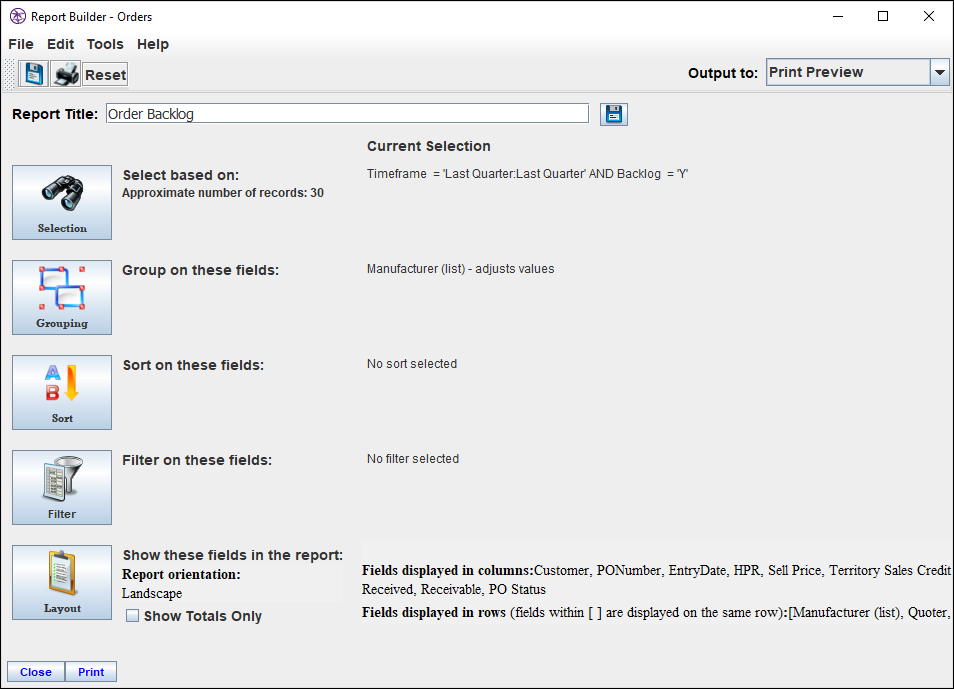
Task: Open the Tools menu
Action: 105,44
